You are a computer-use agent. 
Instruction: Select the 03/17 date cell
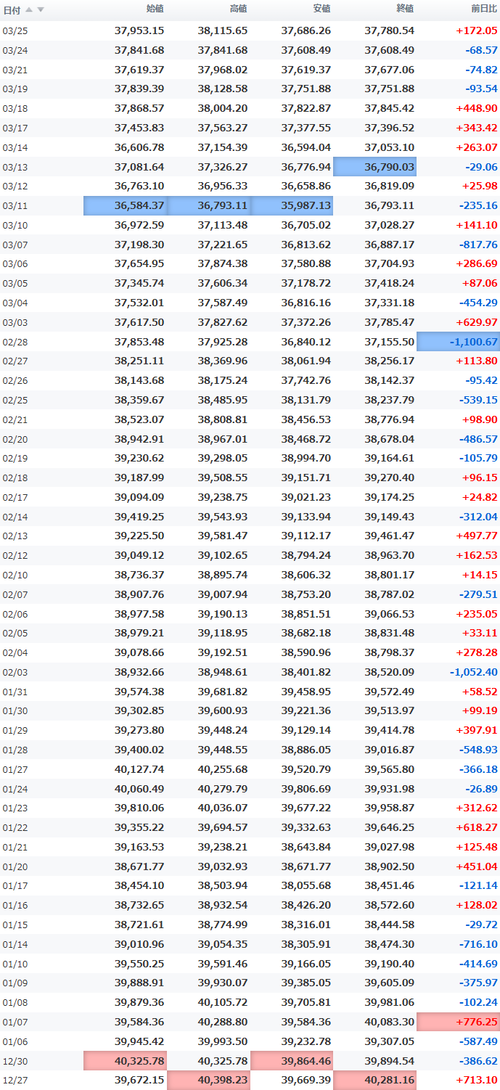pyautogui.click(x=14, y=128)
